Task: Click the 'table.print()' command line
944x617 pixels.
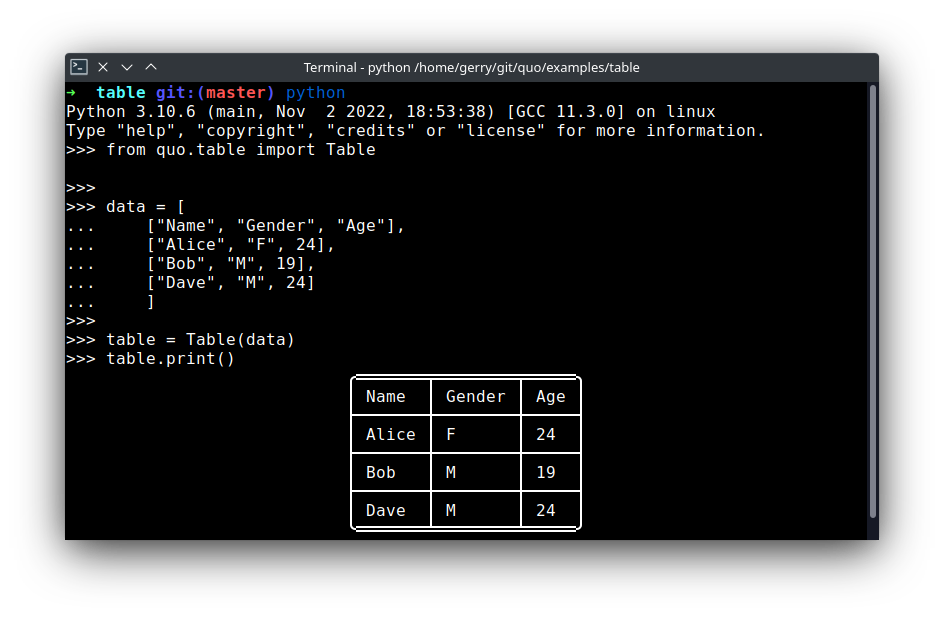Action: (x=170, y=358)
